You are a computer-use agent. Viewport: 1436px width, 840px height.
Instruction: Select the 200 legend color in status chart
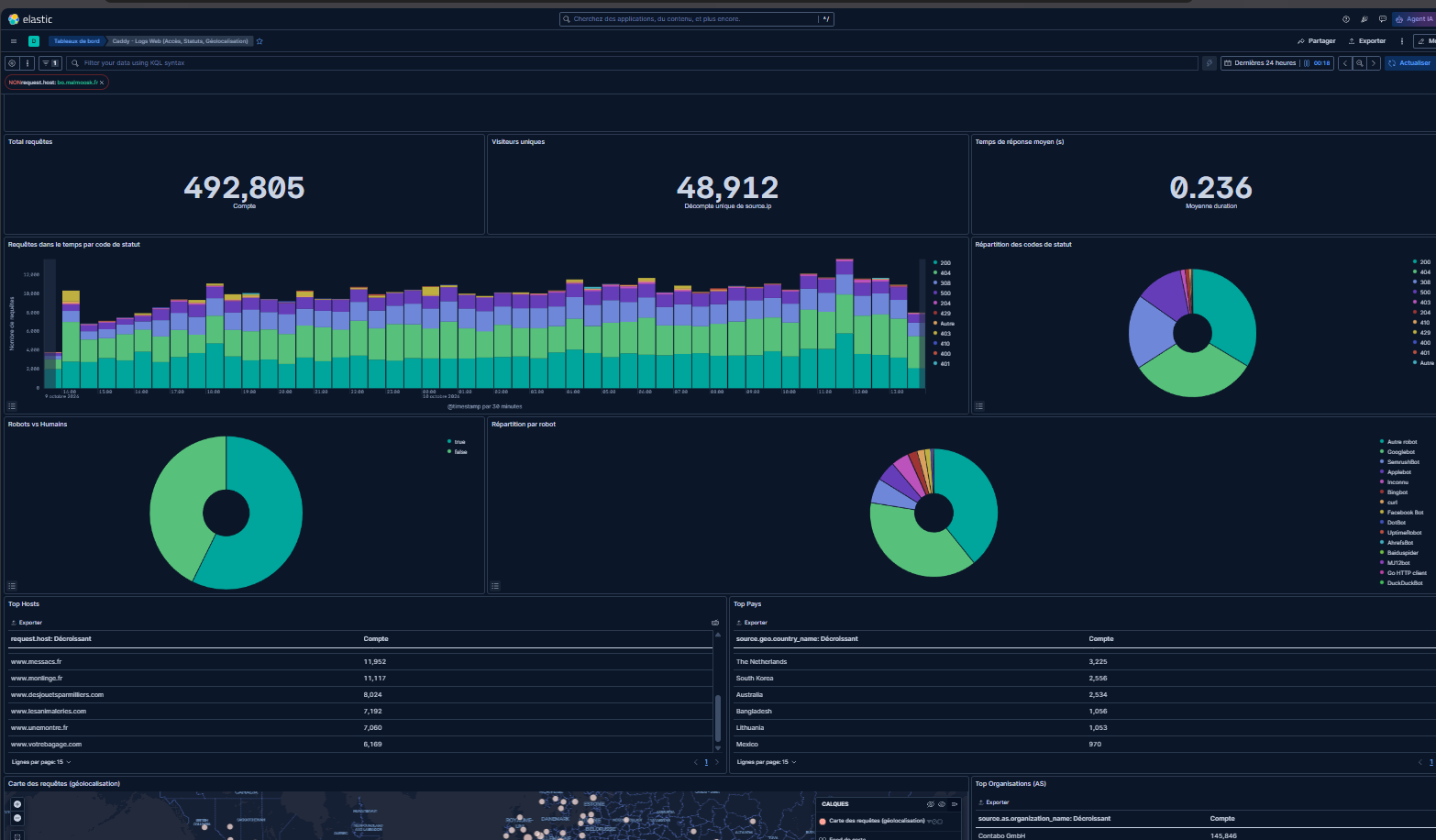coord(935,263)
